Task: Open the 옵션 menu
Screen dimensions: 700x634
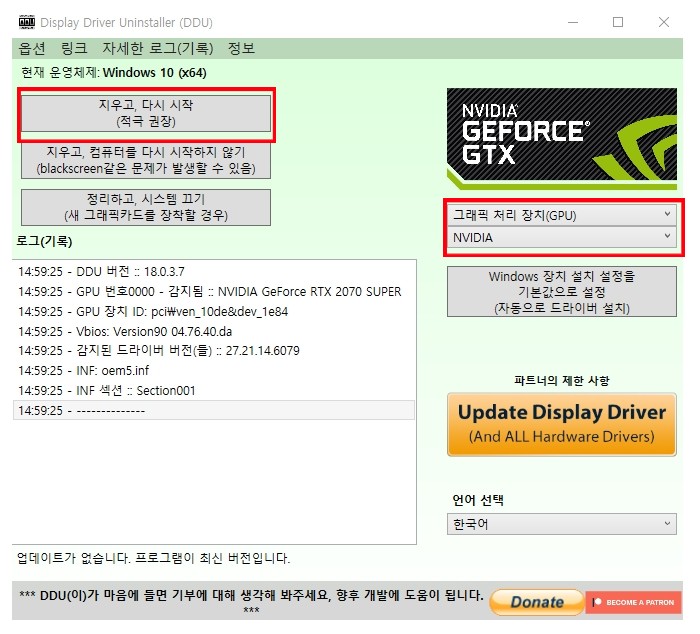Action: point(32,48)
